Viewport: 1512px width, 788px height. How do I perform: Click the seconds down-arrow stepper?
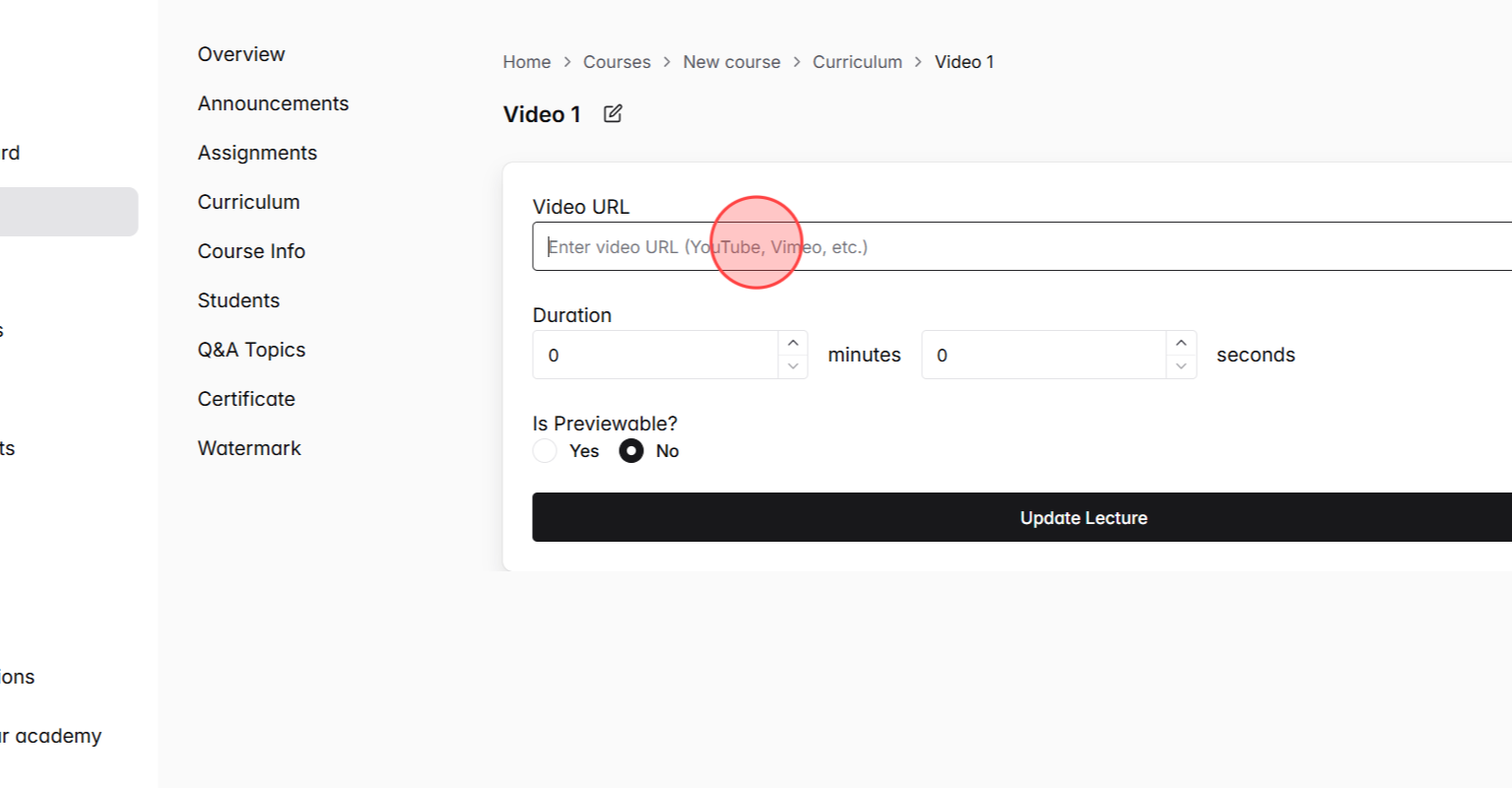(1181, 366)
